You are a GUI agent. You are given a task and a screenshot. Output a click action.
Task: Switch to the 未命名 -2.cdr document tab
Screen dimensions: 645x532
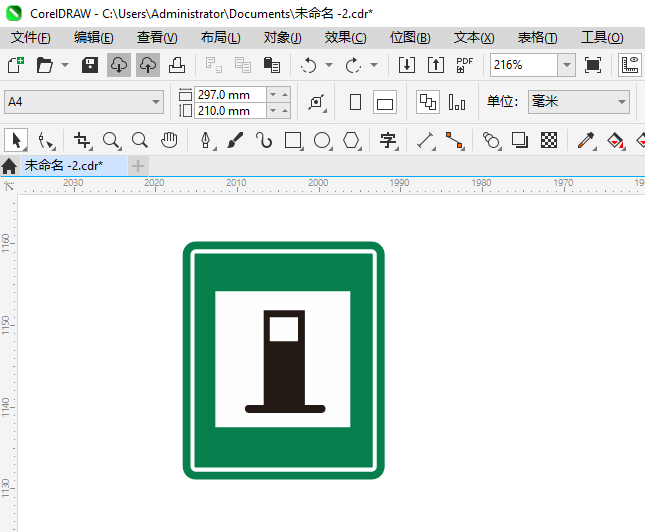coord(65,165)
